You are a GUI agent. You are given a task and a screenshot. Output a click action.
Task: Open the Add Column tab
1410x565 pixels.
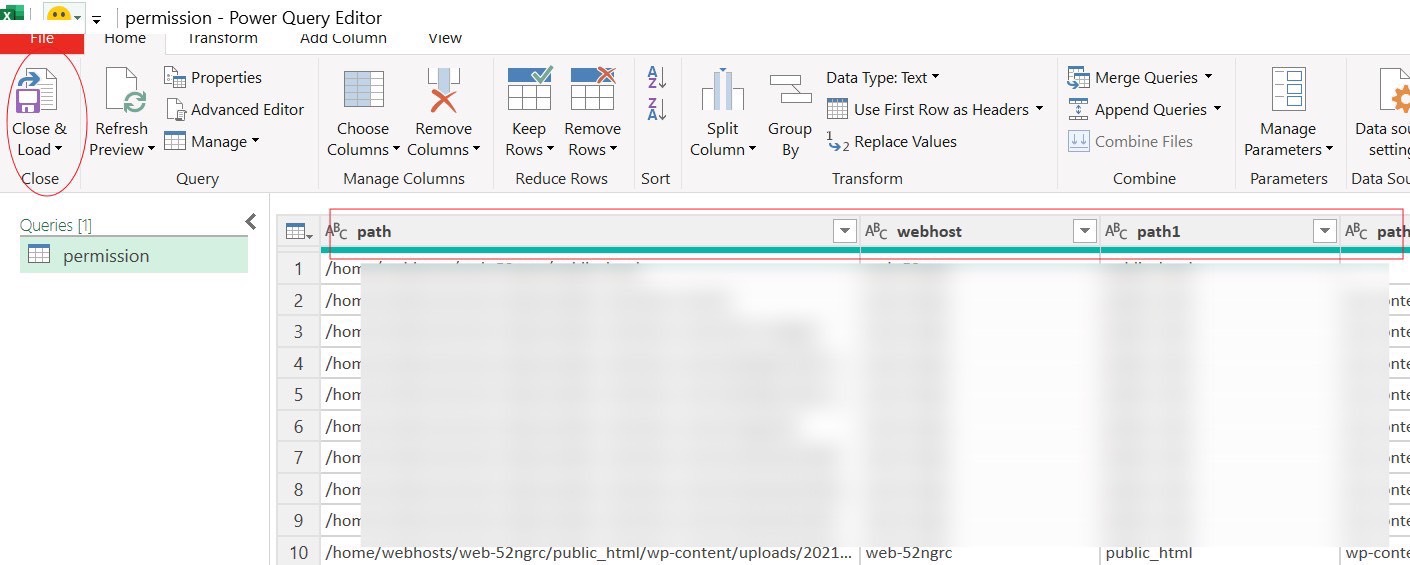coord(343,38)
